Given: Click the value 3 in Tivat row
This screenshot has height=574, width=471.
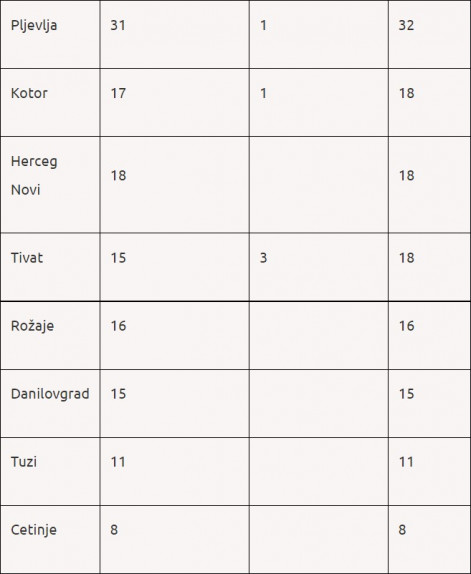Looking at the screenshot, I should coord(263,258).
